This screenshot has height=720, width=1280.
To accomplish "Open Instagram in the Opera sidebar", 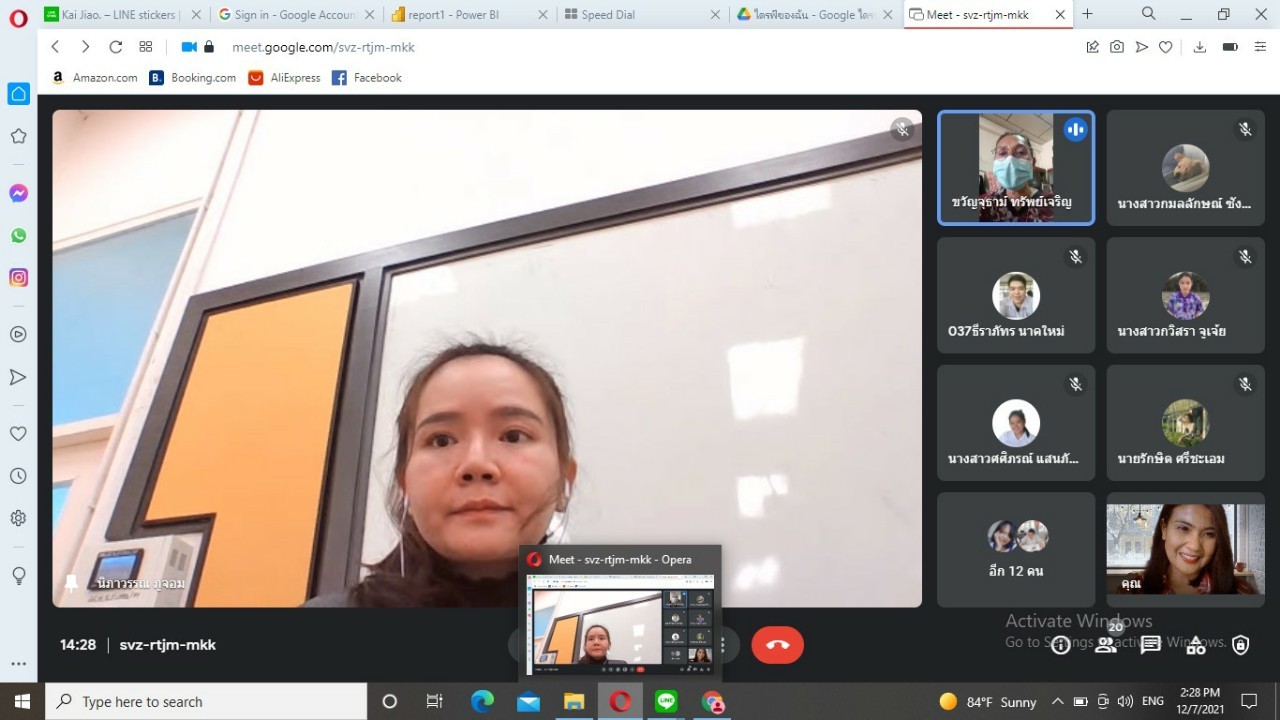I will click(18, 278).
